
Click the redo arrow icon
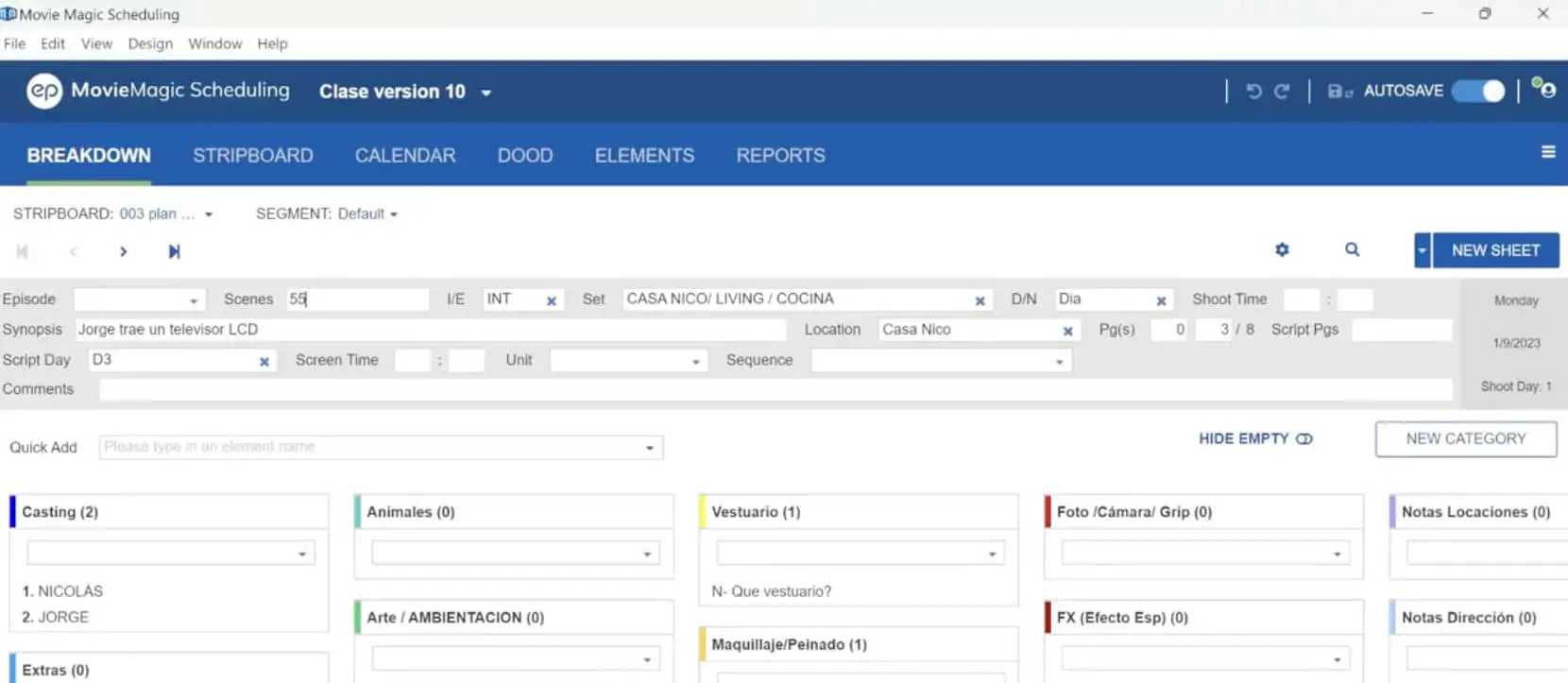coord(1282,92)
